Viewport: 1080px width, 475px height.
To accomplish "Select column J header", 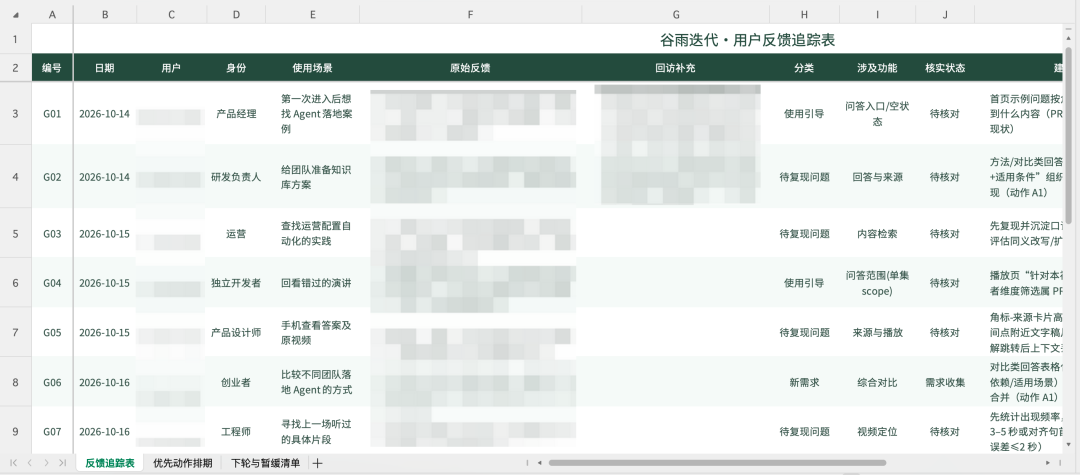I will pyautogui.click(x=945, y=14).
